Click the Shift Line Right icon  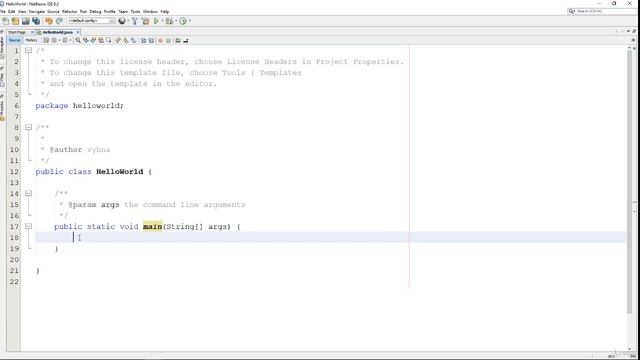[151, 40]
